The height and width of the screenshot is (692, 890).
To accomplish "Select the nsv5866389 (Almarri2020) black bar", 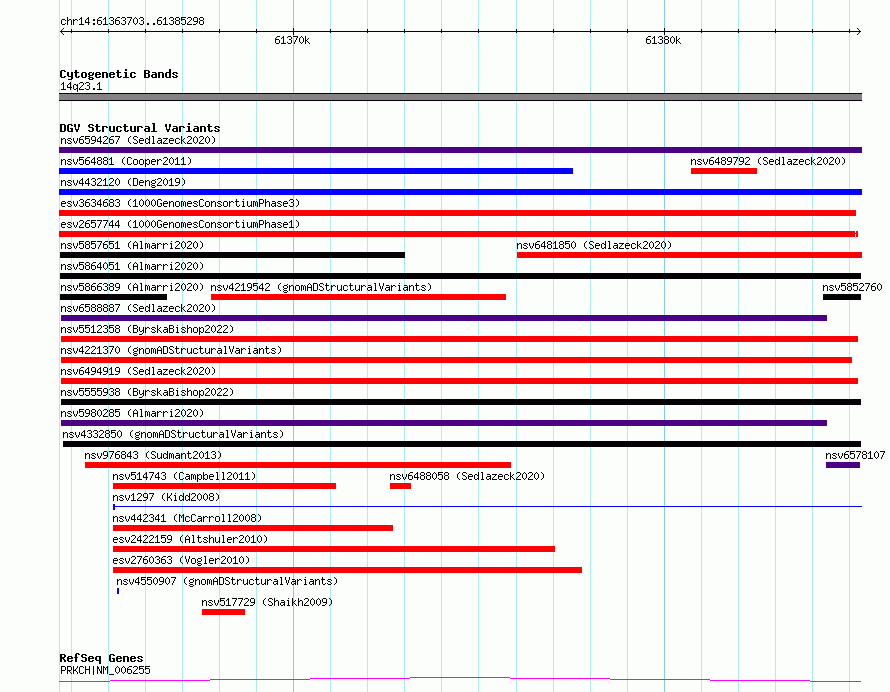I will pos(114,297).
